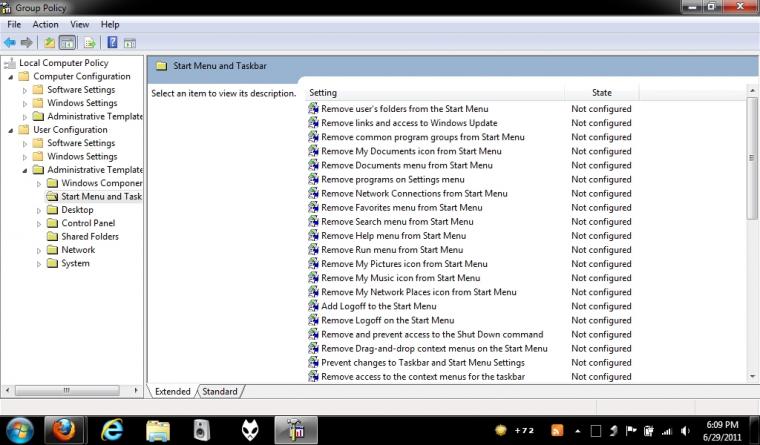This screenshot has width=760, height=445.
Task: Click the Export List toolbar icon
Action: pos(89,43)
